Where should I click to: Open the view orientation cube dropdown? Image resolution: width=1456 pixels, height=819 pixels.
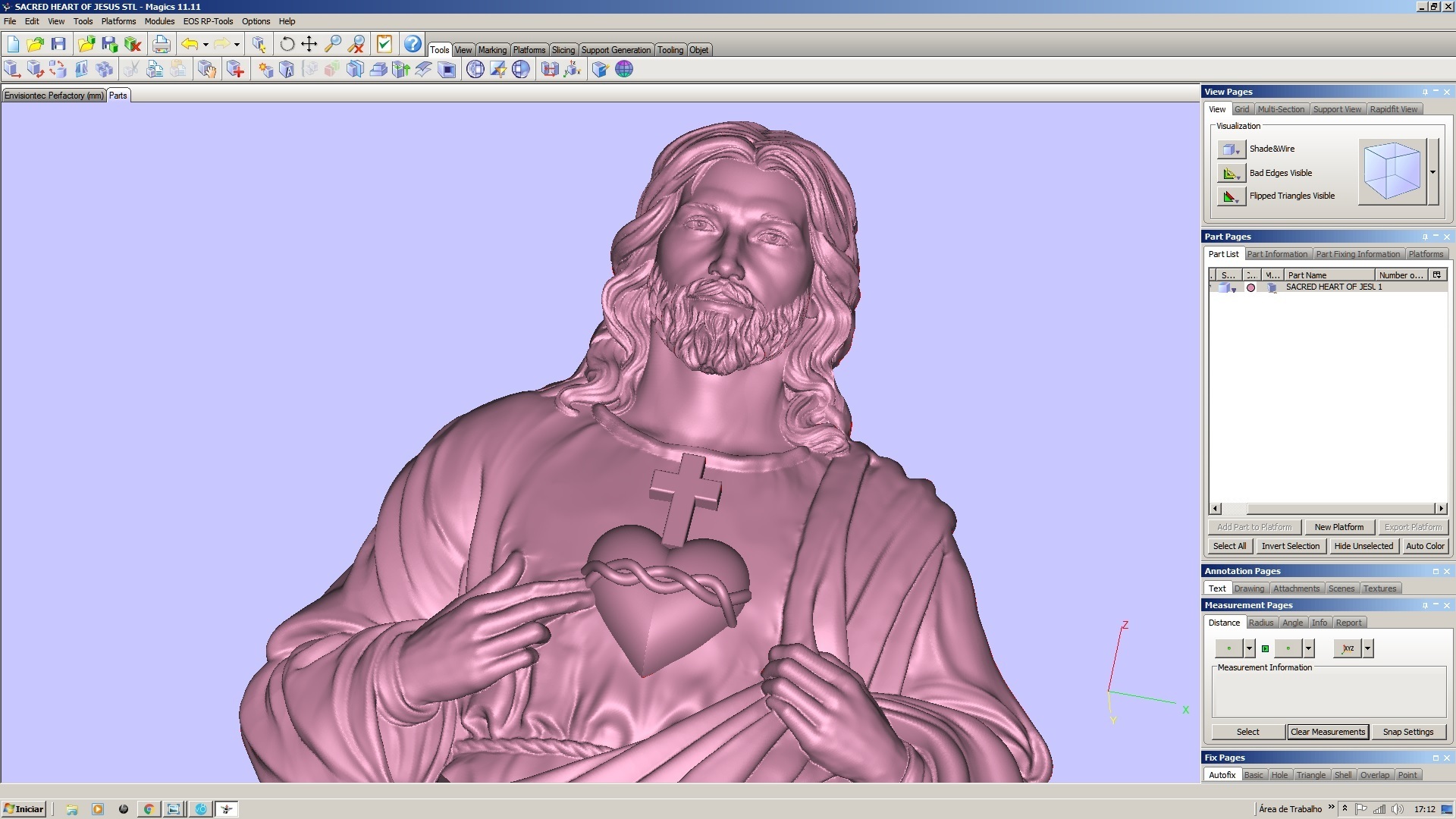pyautogui.click(x=1432, y=171)
